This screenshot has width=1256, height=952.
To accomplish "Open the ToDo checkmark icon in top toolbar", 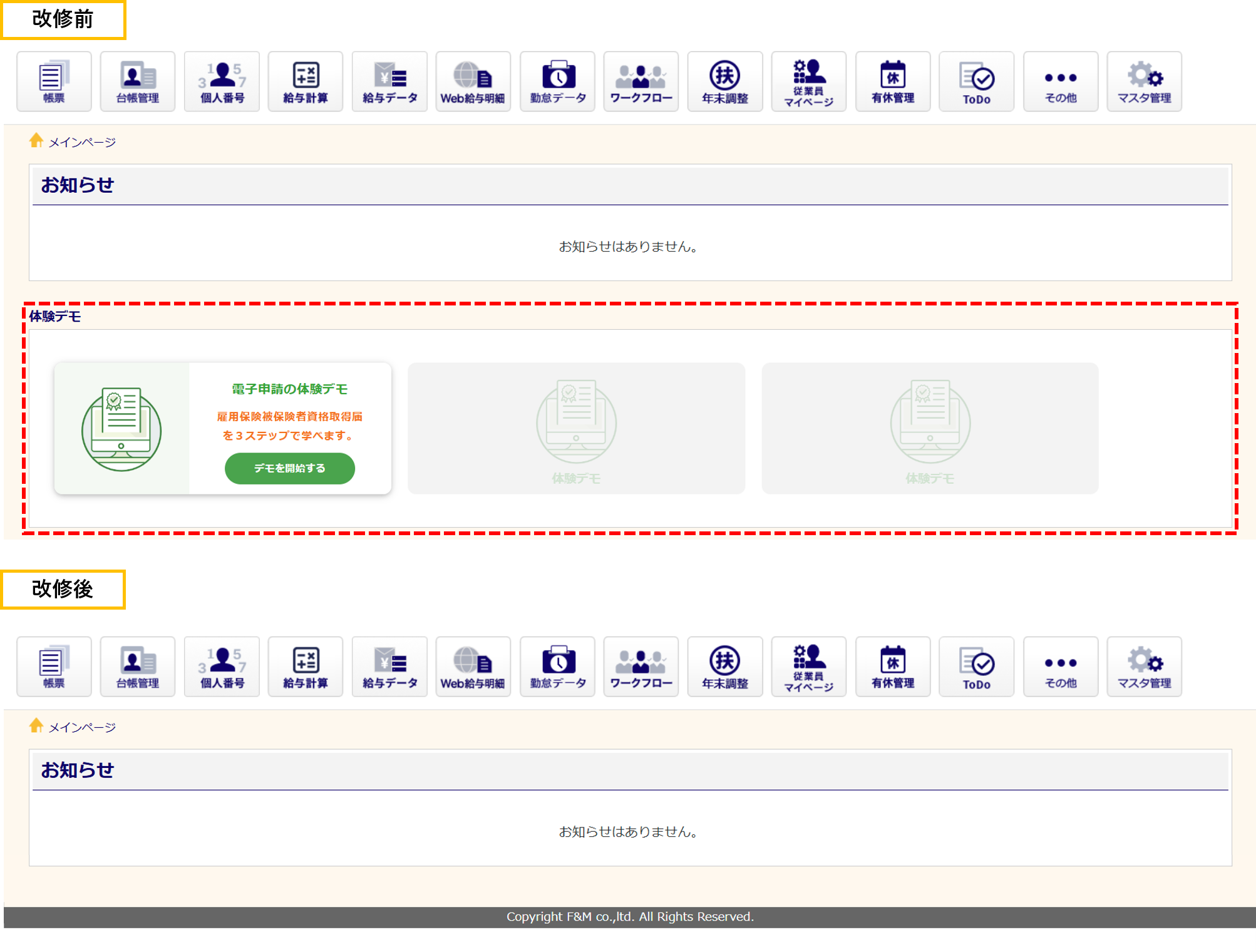I will (x=977, y=81).
